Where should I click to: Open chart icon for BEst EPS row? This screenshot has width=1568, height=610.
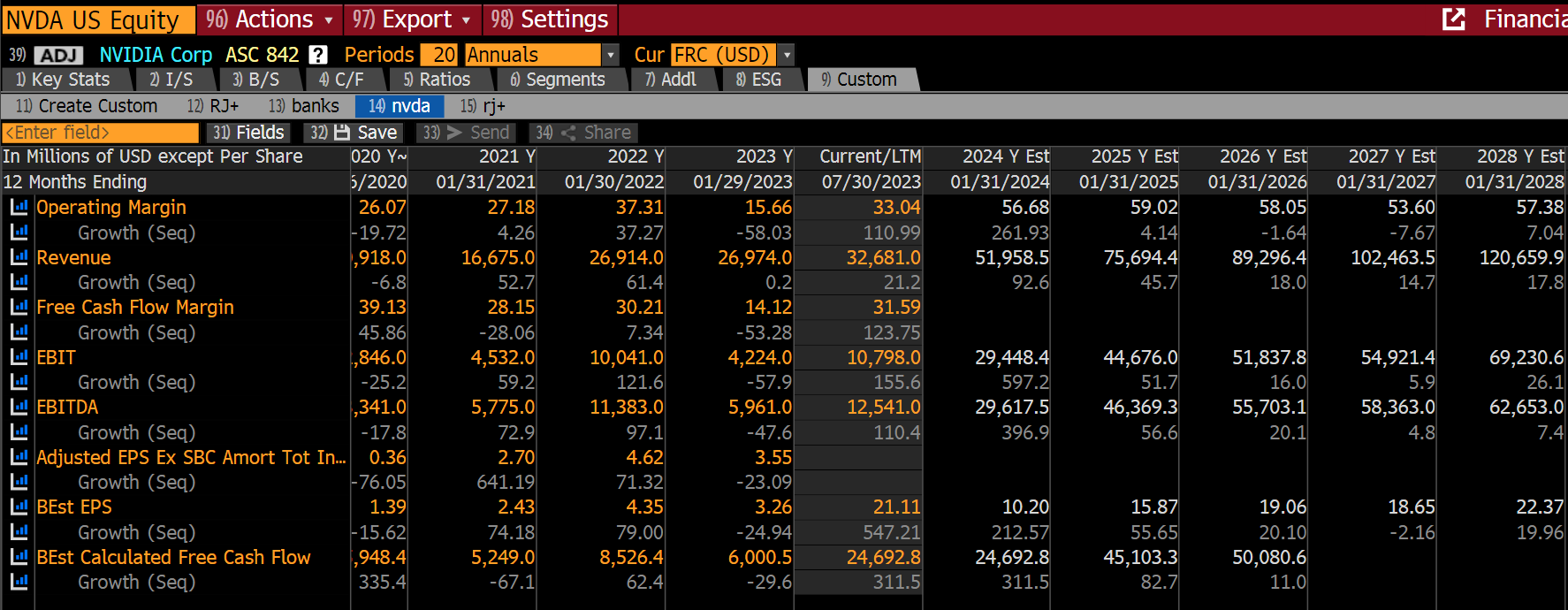click(x=19, y=507)
